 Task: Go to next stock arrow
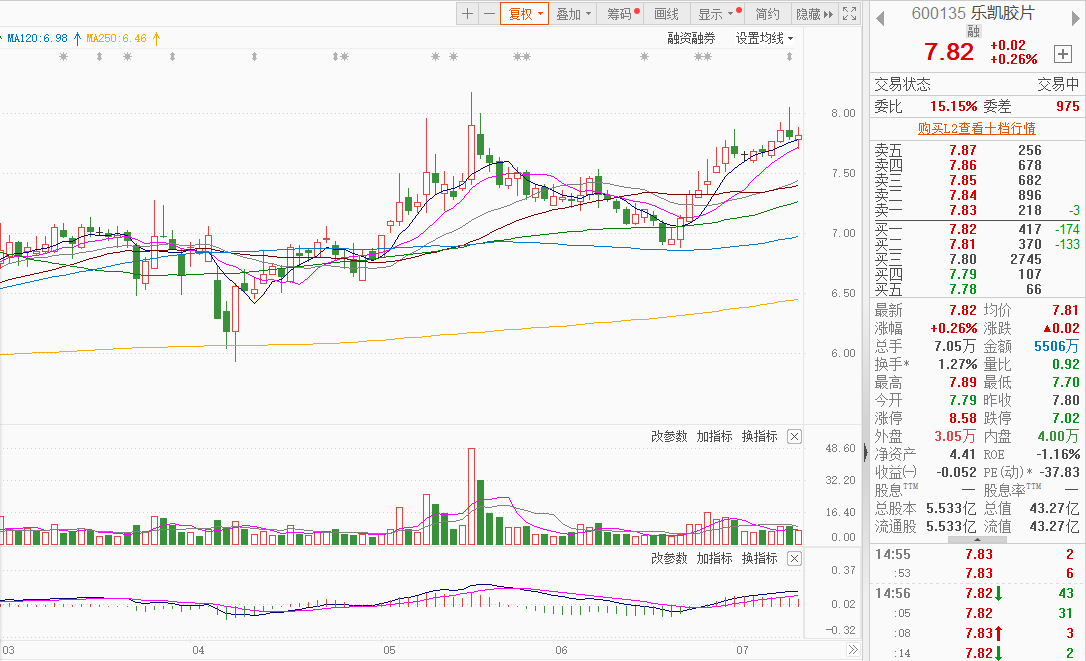coord(1076,19)
